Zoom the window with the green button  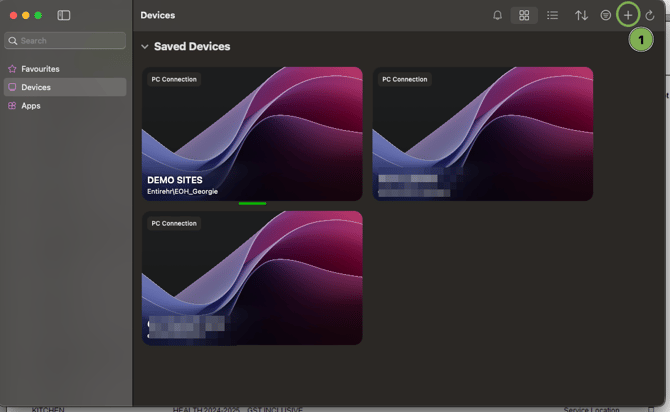[39, 16]
